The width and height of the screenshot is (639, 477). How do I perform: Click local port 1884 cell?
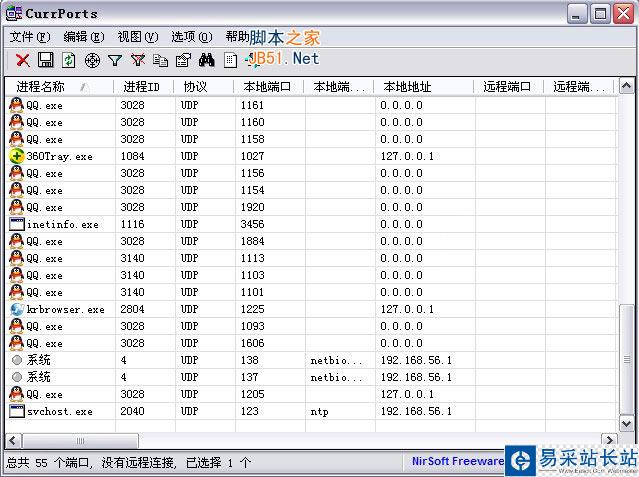click(x=252, y=241)
